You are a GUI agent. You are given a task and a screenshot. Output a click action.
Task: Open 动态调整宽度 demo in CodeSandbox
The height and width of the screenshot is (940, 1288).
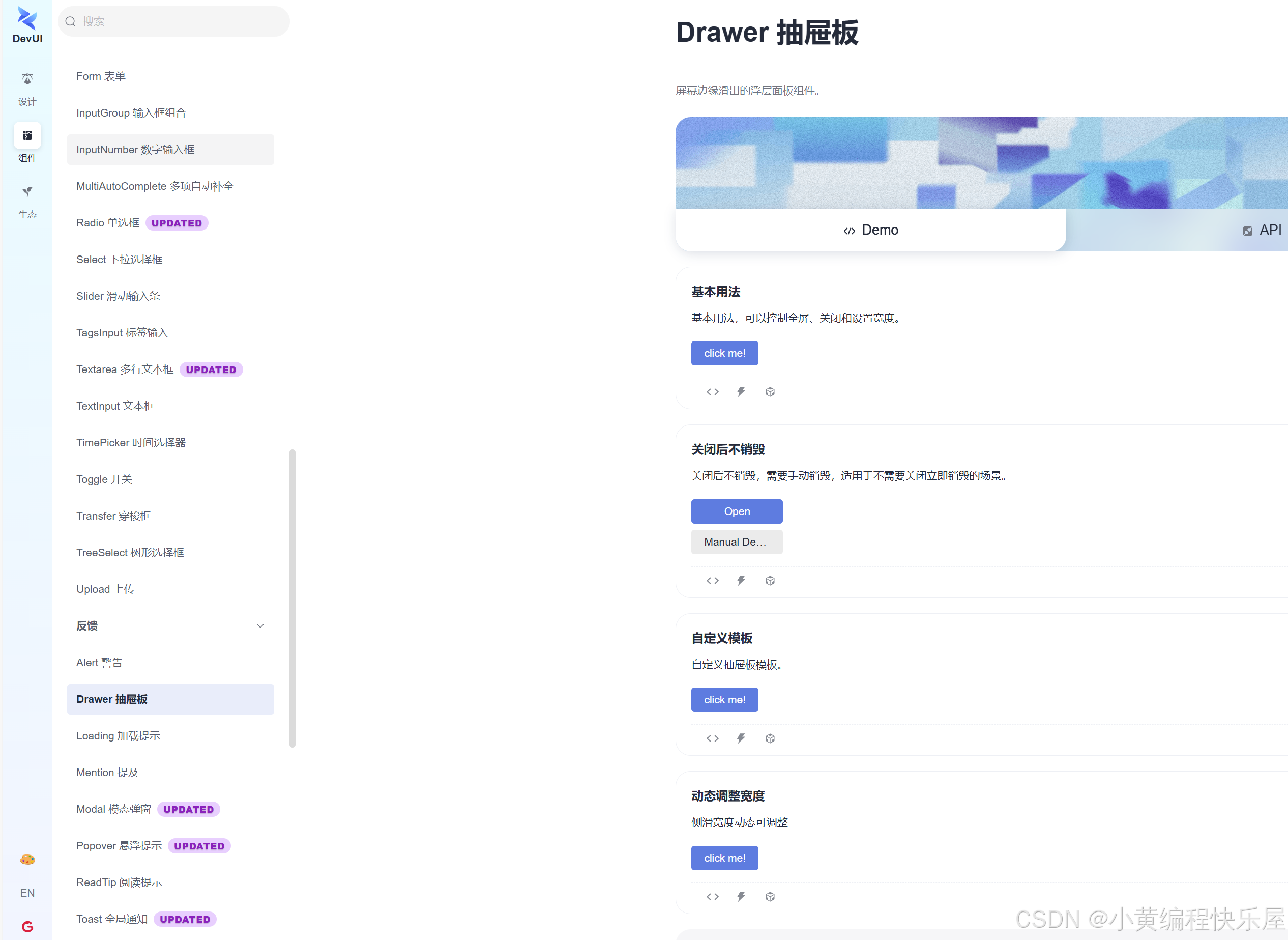click(771, 896)
